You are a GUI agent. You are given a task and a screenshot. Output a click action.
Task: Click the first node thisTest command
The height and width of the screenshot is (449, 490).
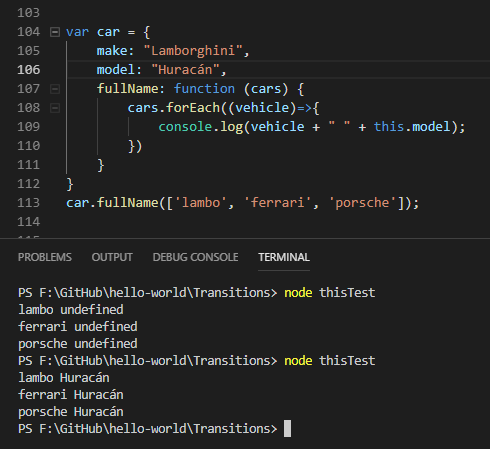(330, 293)
